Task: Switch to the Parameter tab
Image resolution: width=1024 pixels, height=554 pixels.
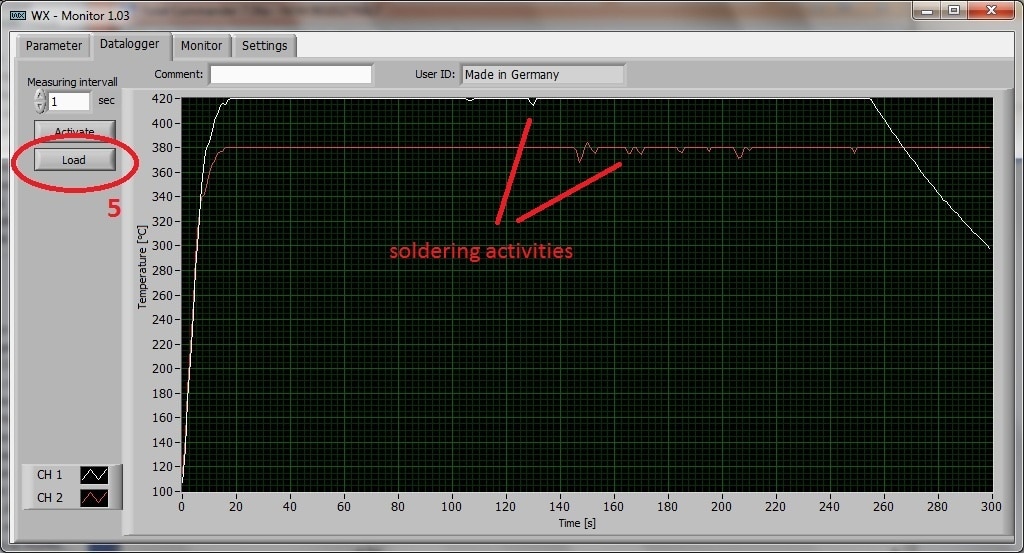Action: coord(54,46)
